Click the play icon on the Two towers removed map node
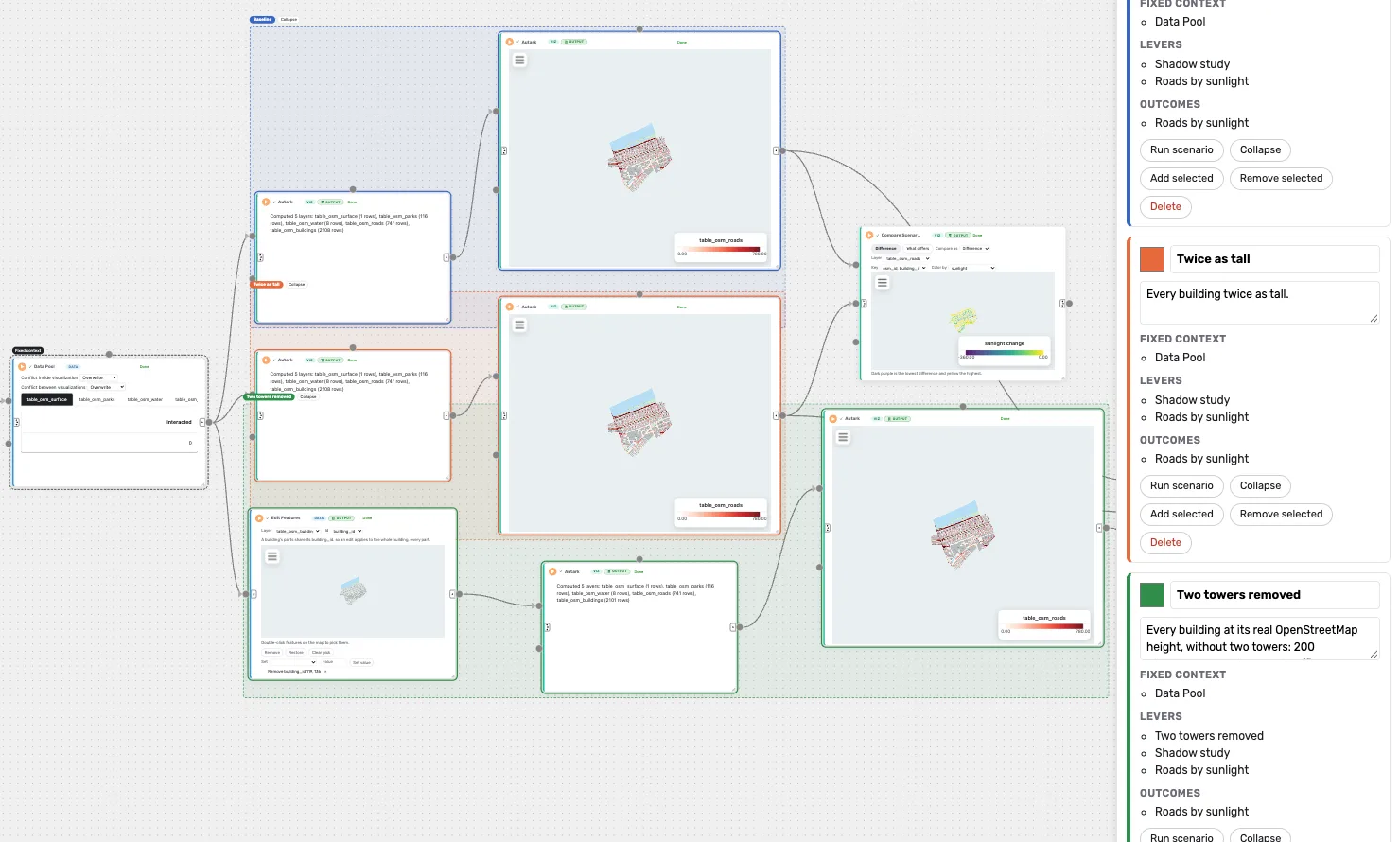Screen dimensions: 1400x842 (833, 418)
